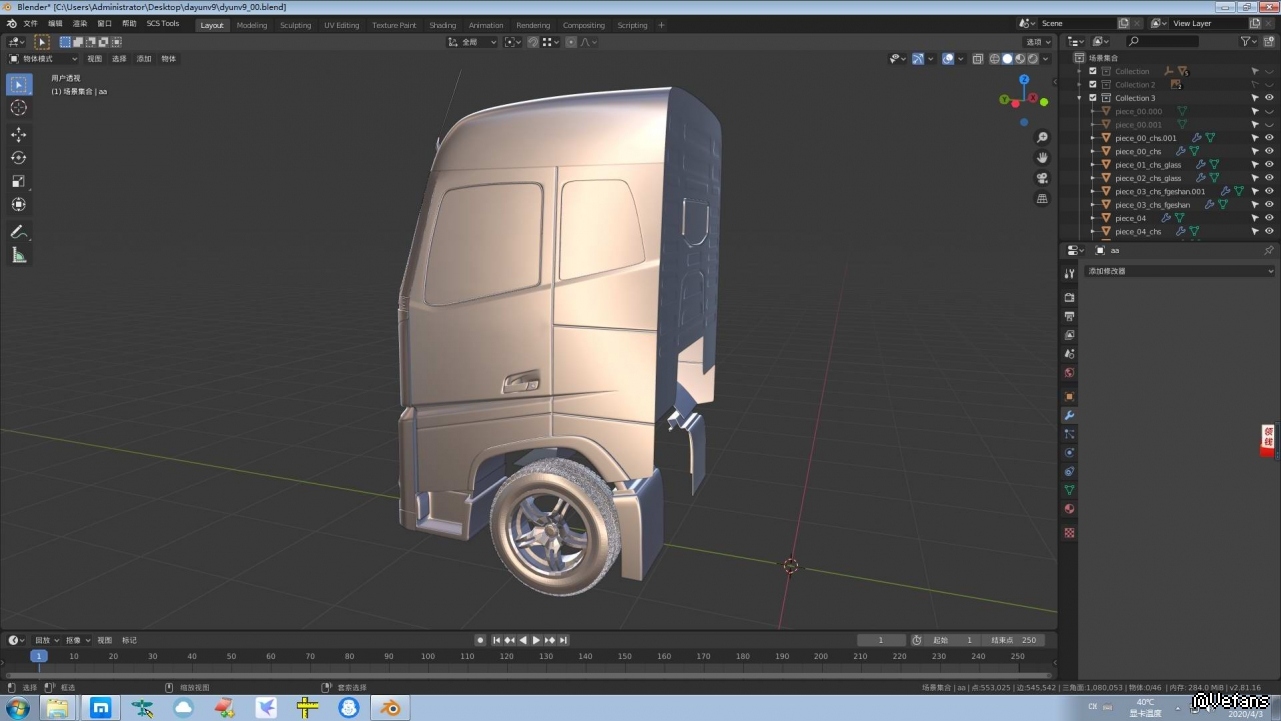Open the Modifier wrench properties tab
The image size is (1281, 721).
click(x=1069, y=415)
